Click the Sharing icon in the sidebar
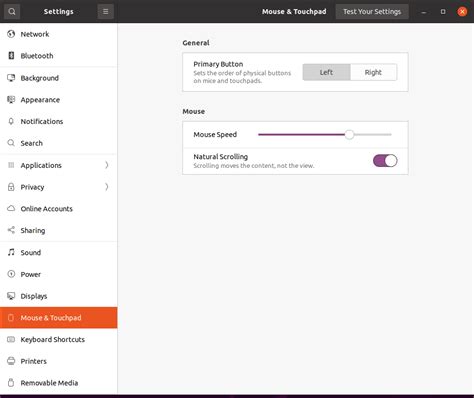This screenshot has height=398, width=474. click(x=11, y=230)
